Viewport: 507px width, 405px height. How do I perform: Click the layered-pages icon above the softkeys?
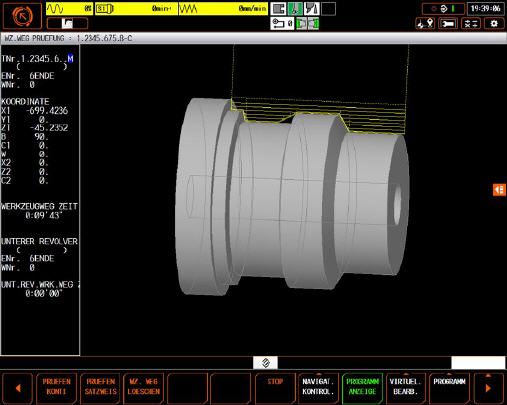(265, 363)
